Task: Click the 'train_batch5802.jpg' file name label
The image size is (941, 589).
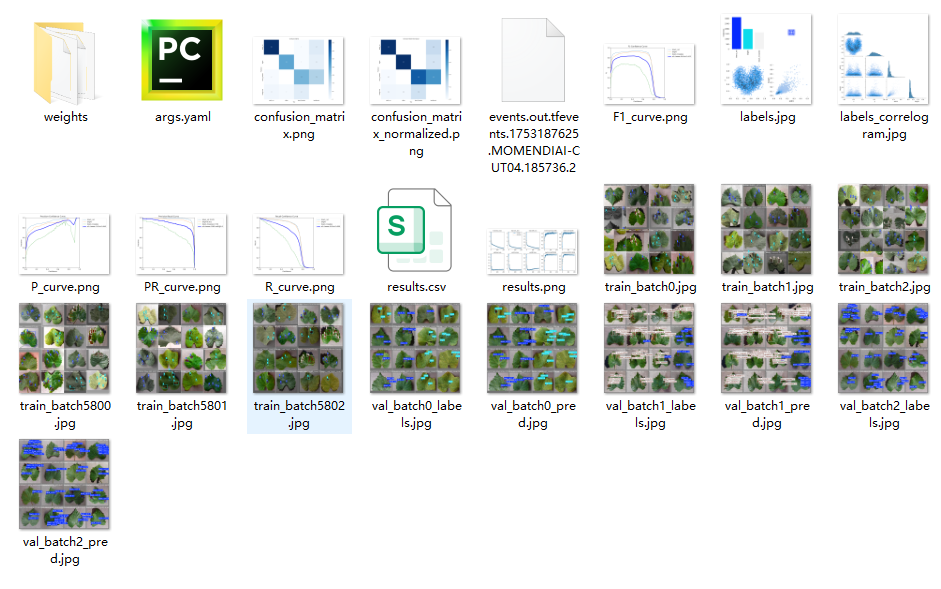Action: click(299, 414)
